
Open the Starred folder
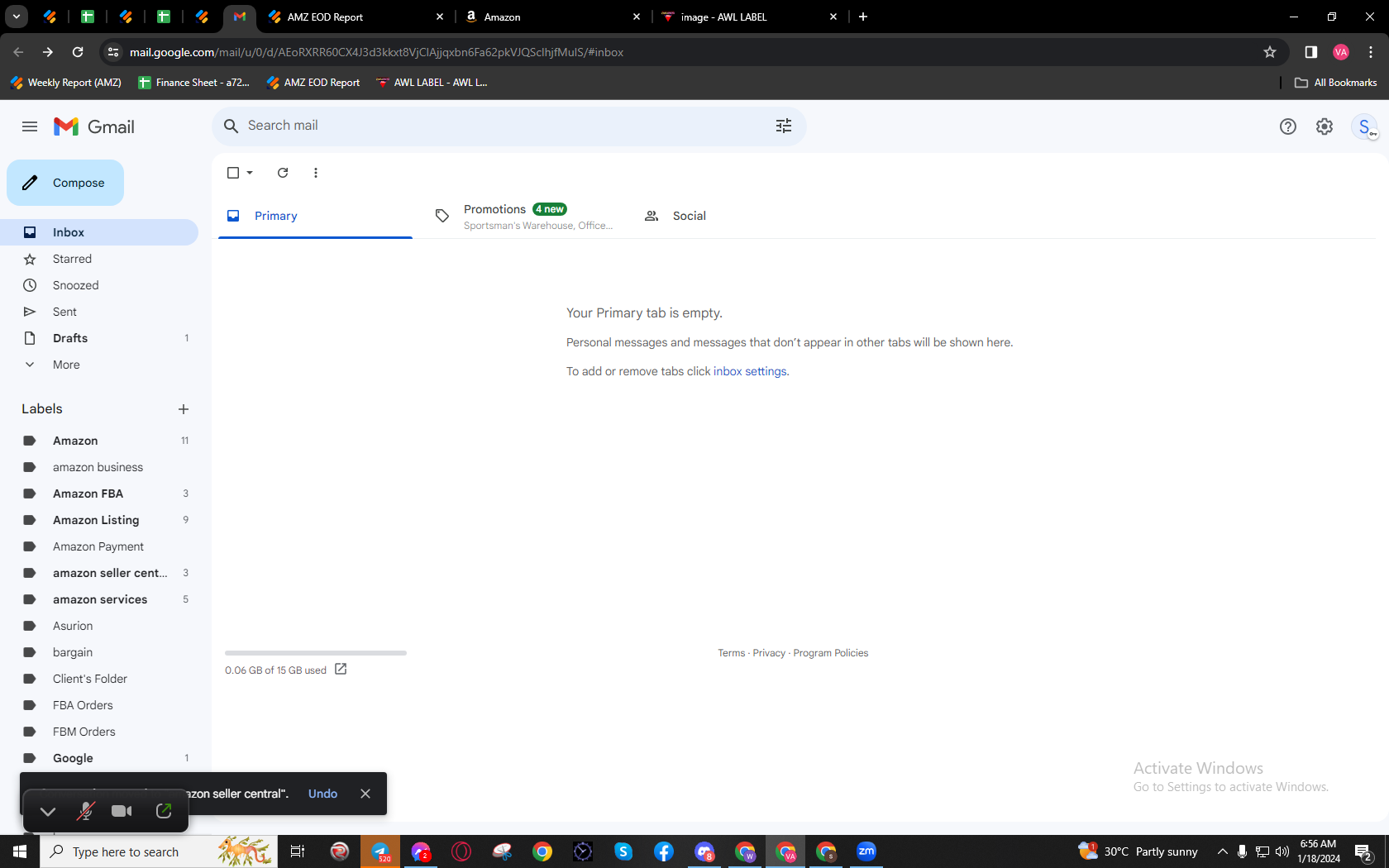click(x=99, y=259)
